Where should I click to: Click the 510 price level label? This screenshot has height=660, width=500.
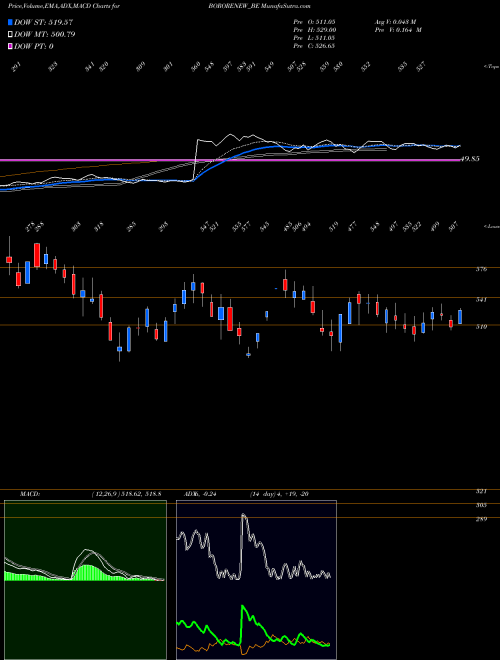coord(481,326)
